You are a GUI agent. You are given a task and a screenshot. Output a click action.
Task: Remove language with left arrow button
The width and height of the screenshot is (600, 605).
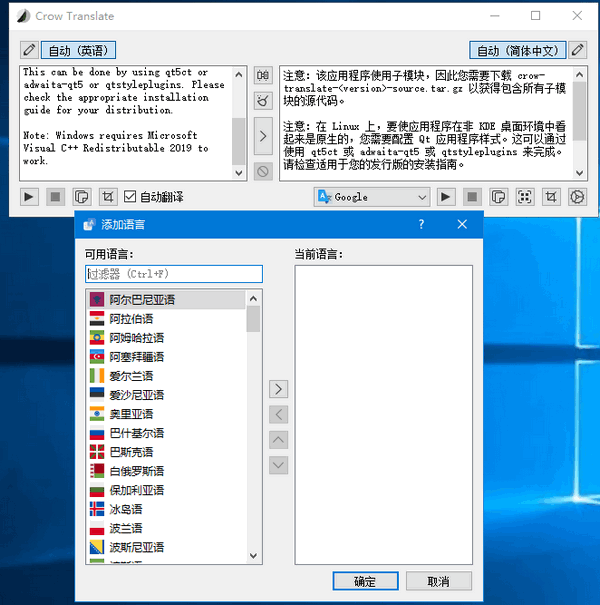[x=279, y=414]
